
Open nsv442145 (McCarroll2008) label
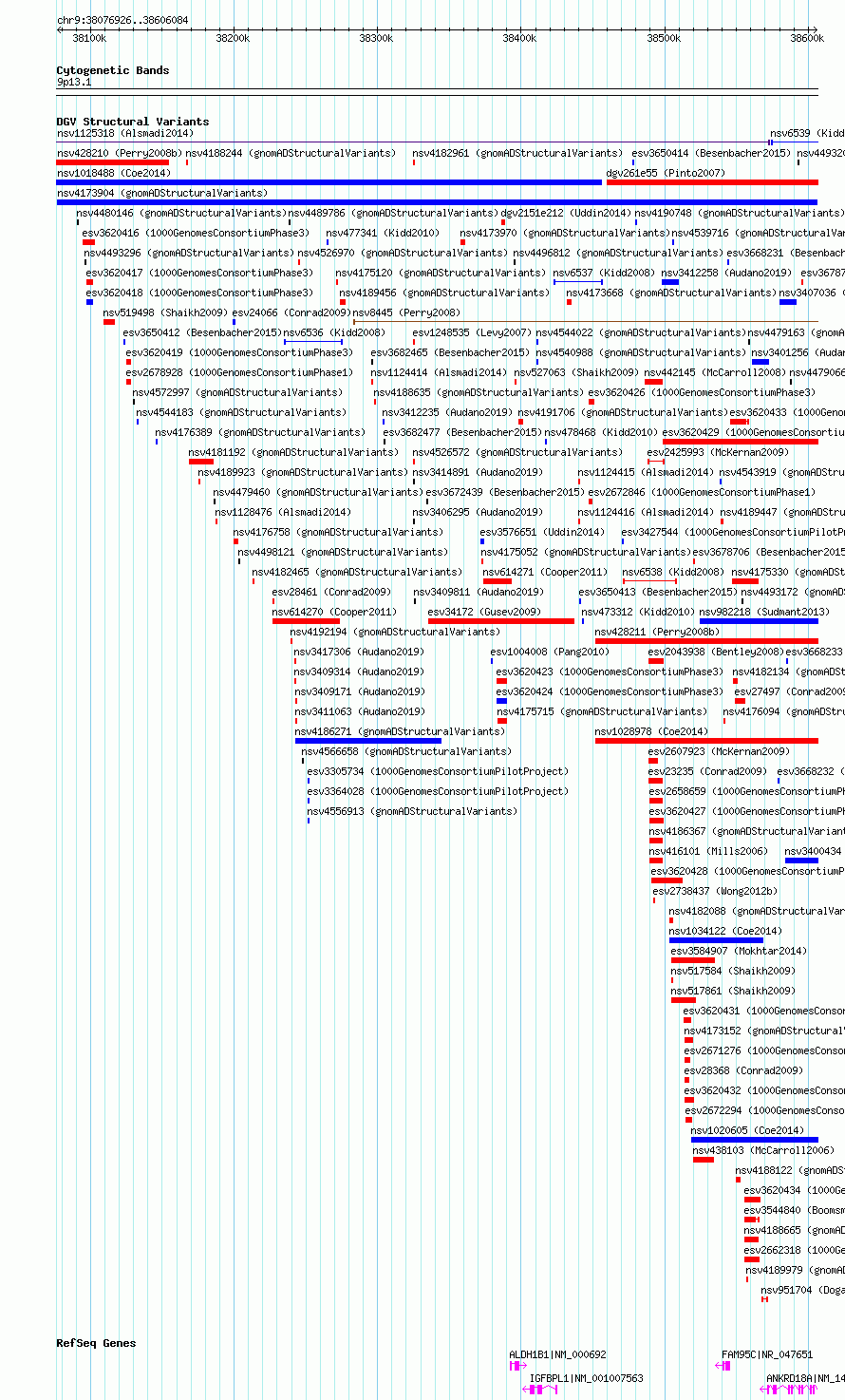(x=715, y=372)
